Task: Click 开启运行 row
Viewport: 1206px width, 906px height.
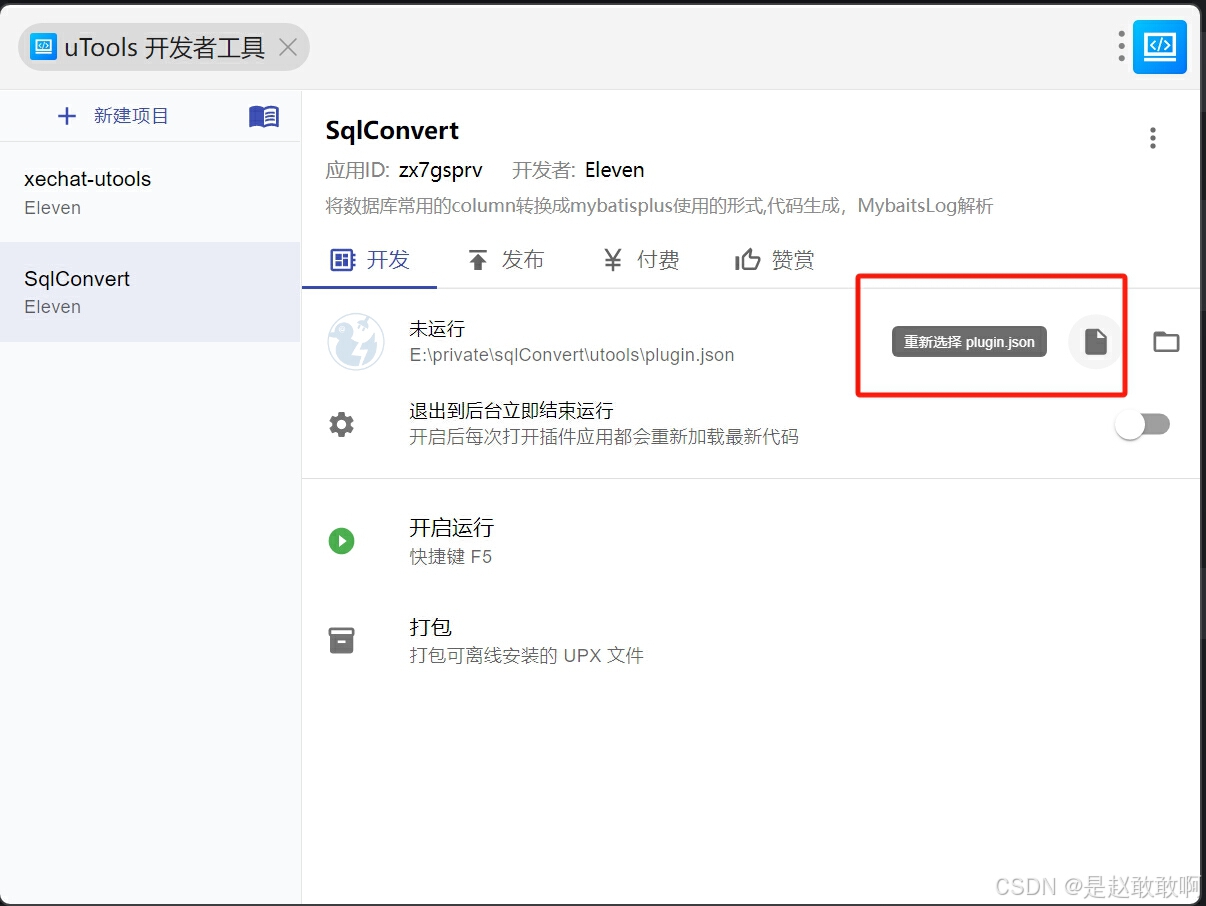Action: (751, 541)
